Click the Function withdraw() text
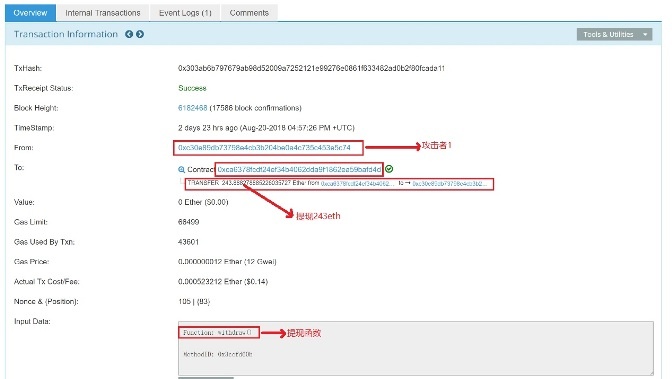The image size is (672, 379). tap(217, 333)
